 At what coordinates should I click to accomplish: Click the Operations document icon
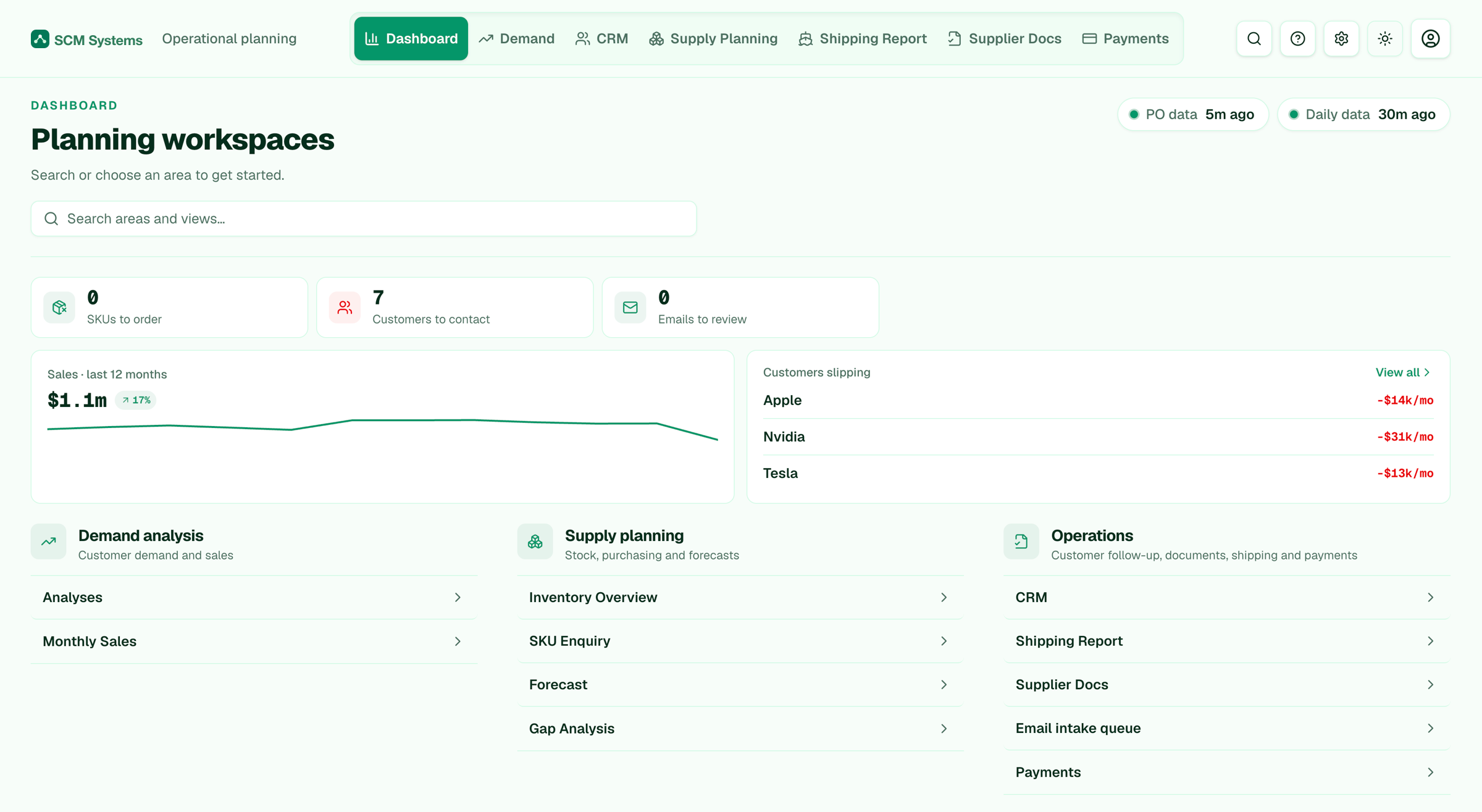pos(1021,542)
